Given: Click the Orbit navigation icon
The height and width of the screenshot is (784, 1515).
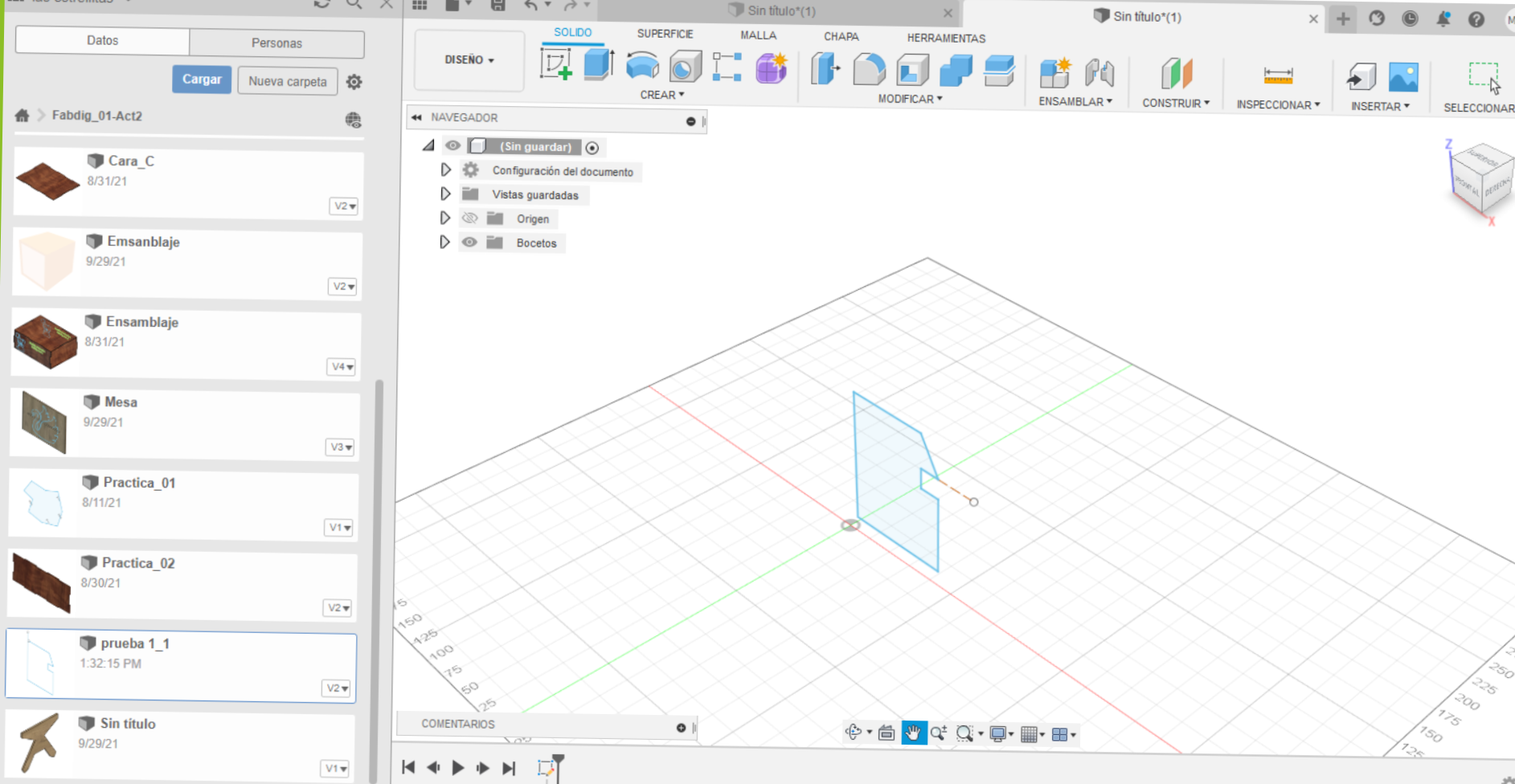Looking at the screenshot, I should (x=854, y=732).
